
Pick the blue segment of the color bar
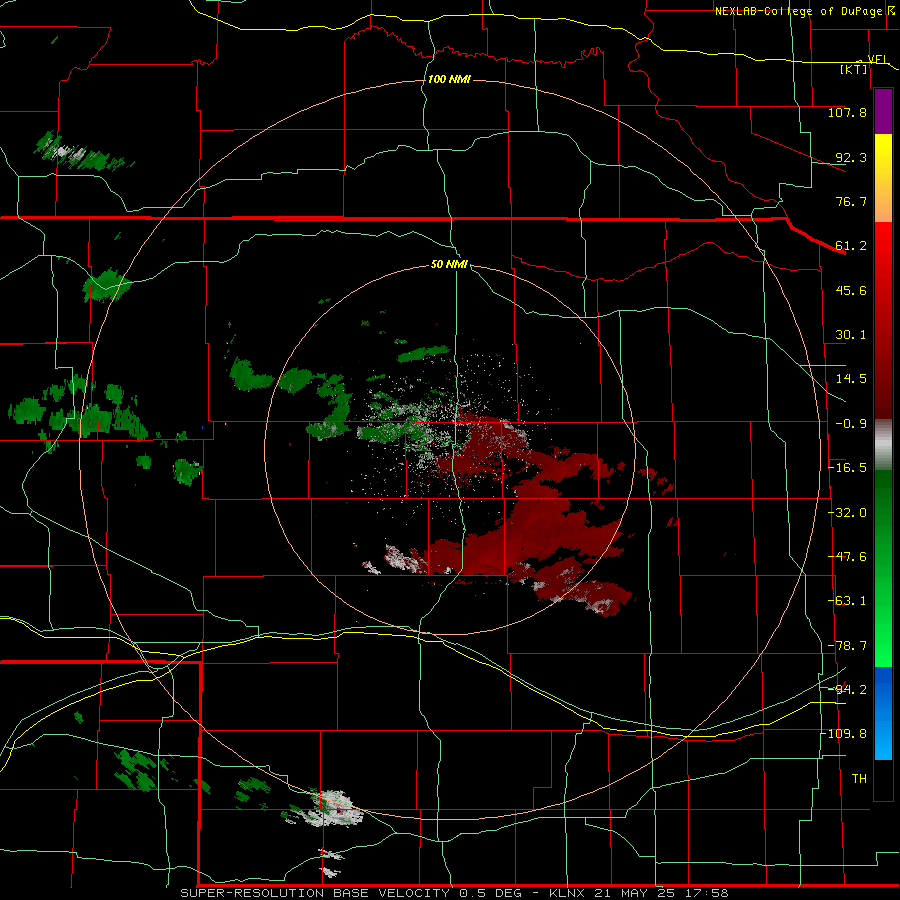click(883, 713)
